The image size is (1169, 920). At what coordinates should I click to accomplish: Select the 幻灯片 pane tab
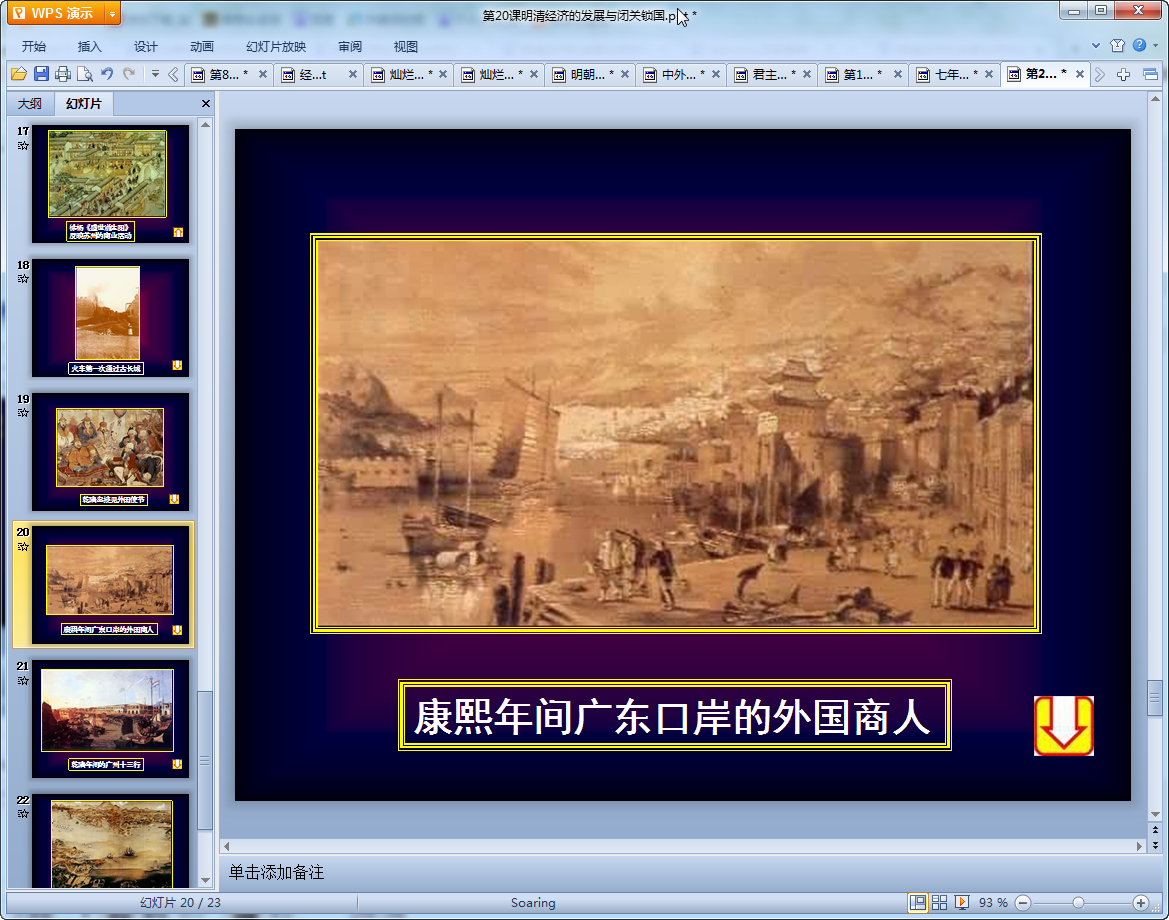click(84, 104)
